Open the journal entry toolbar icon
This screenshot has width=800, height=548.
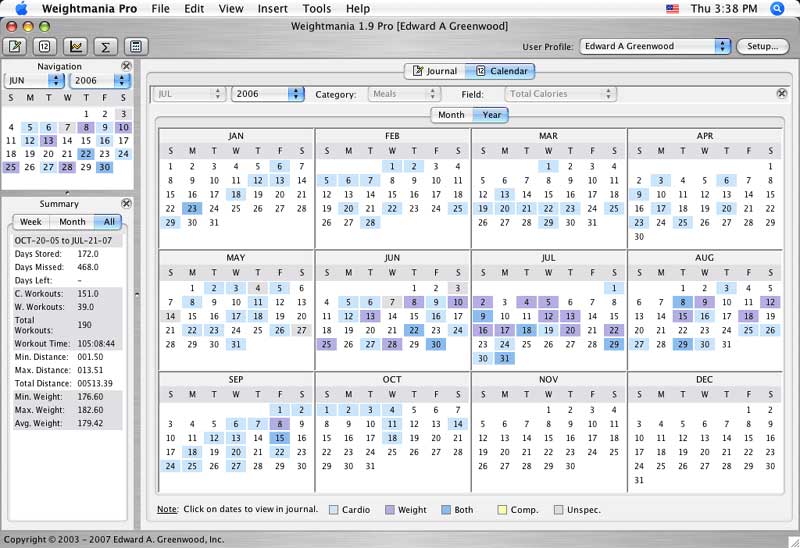tap(15, 46)
